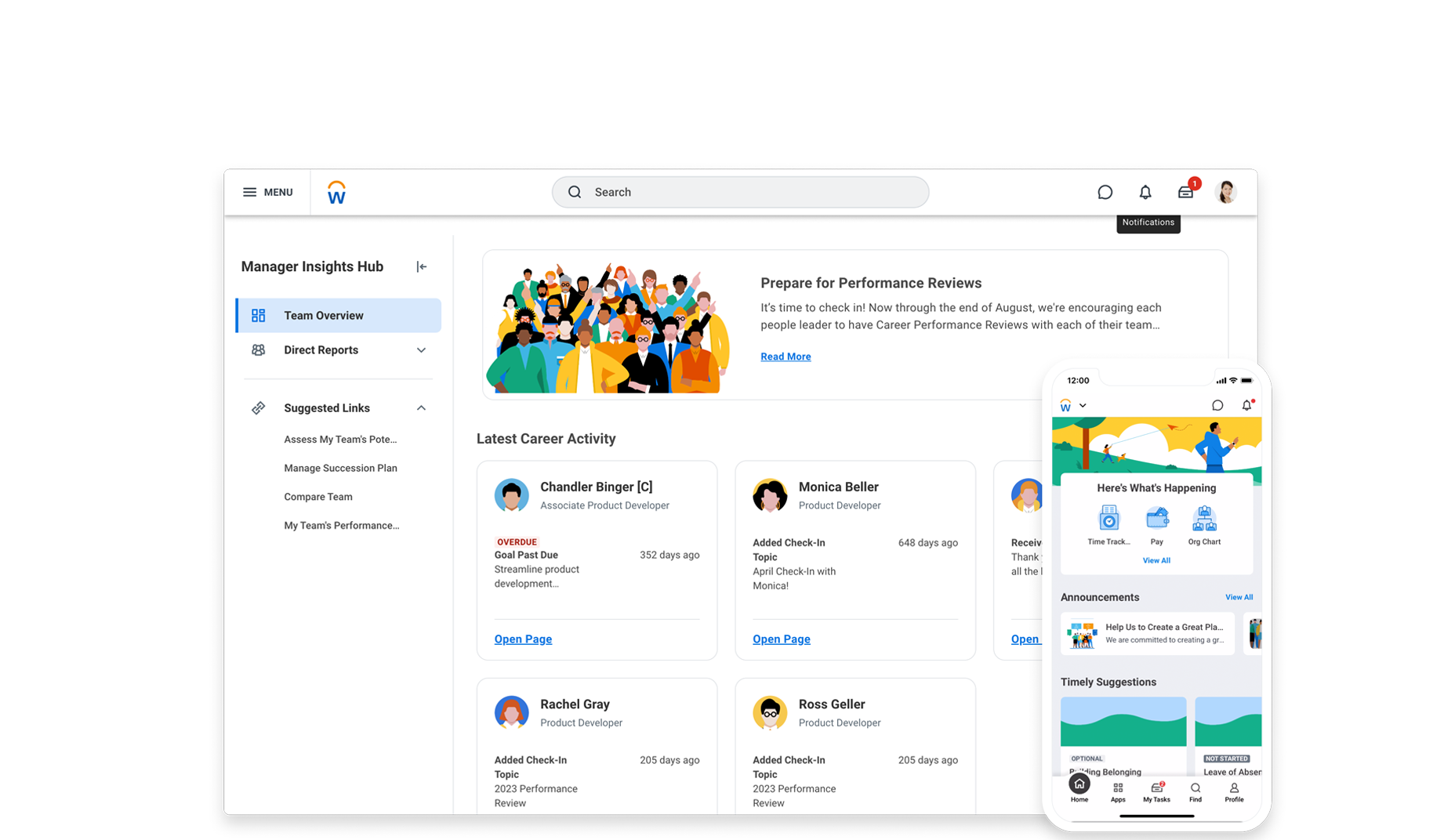Expand the Direct Reports section
Screen dimensions: 1455x840
(421, 349)
